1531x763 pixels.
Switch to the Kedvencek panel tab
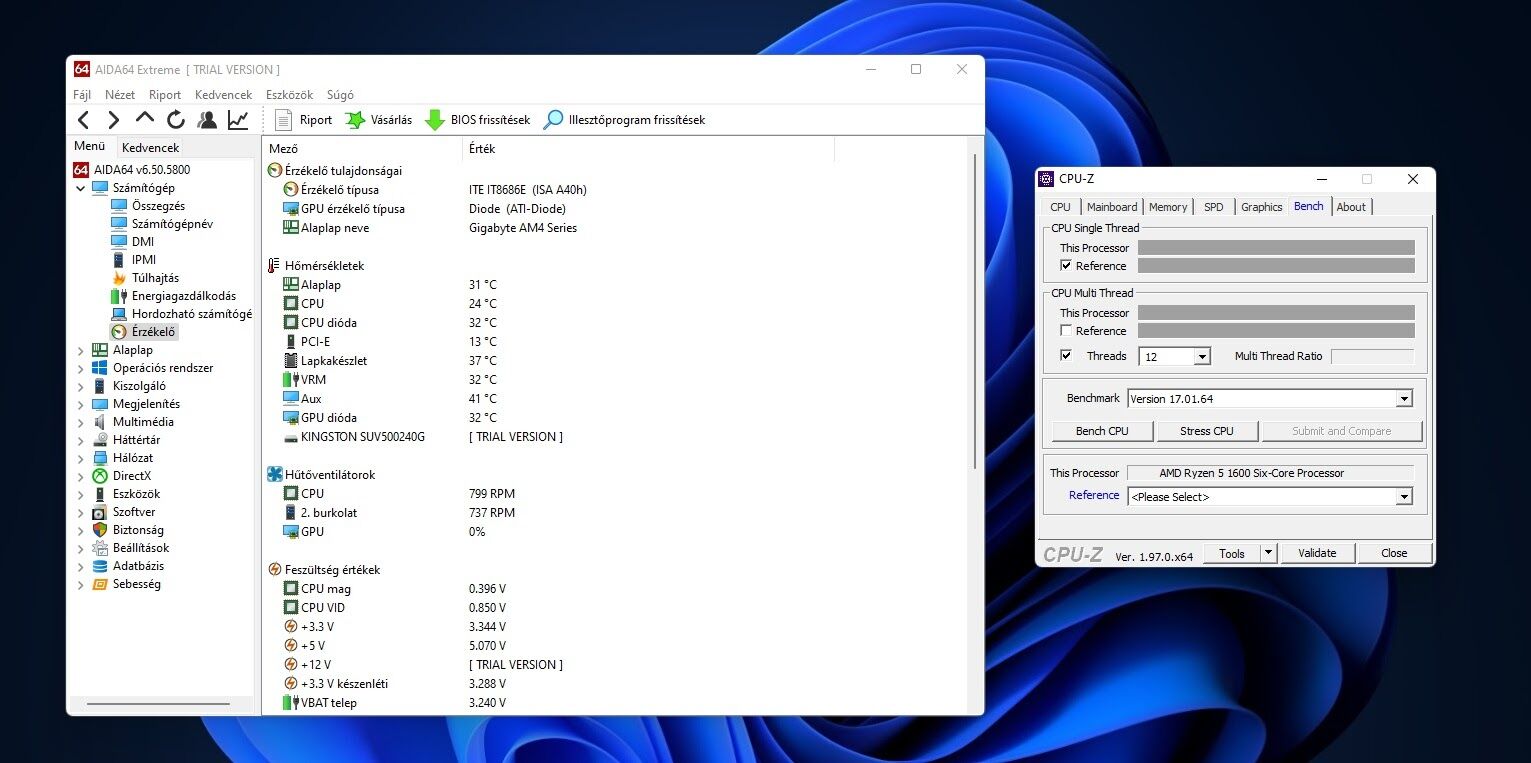(x=151, y=148)
